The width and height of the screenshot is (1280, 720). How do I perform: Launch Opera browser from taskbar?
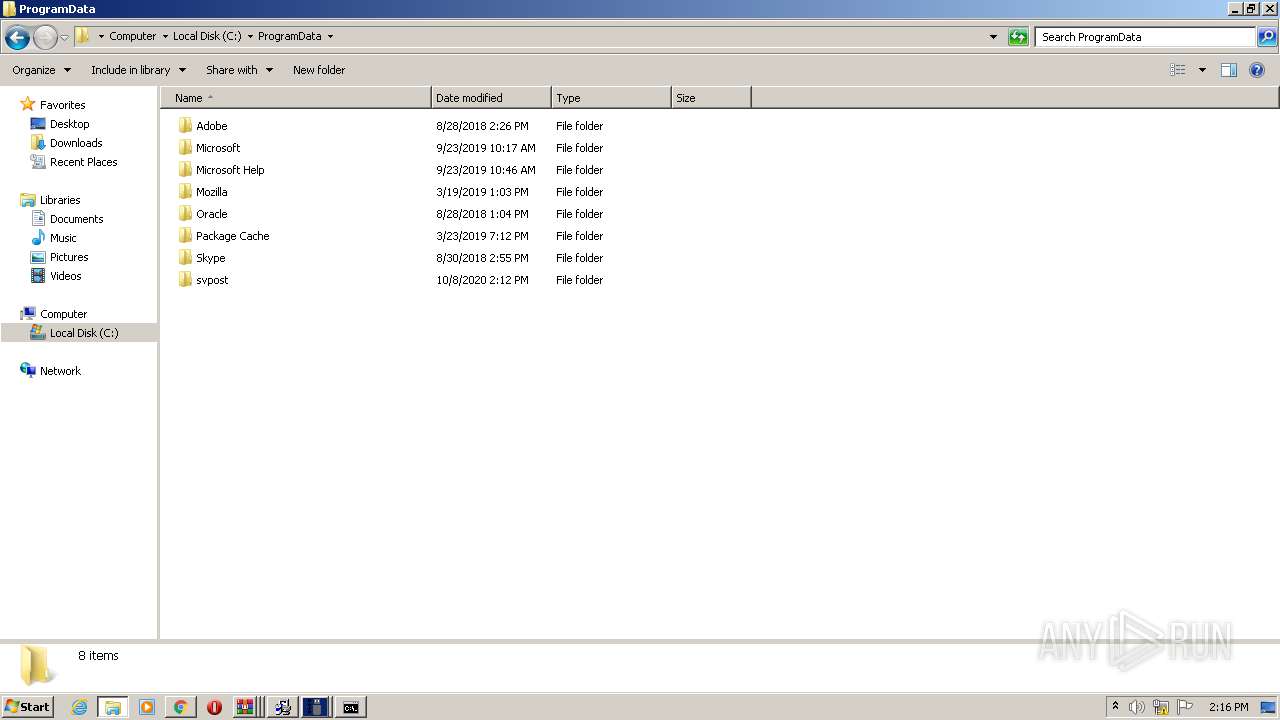coord(214,707)
